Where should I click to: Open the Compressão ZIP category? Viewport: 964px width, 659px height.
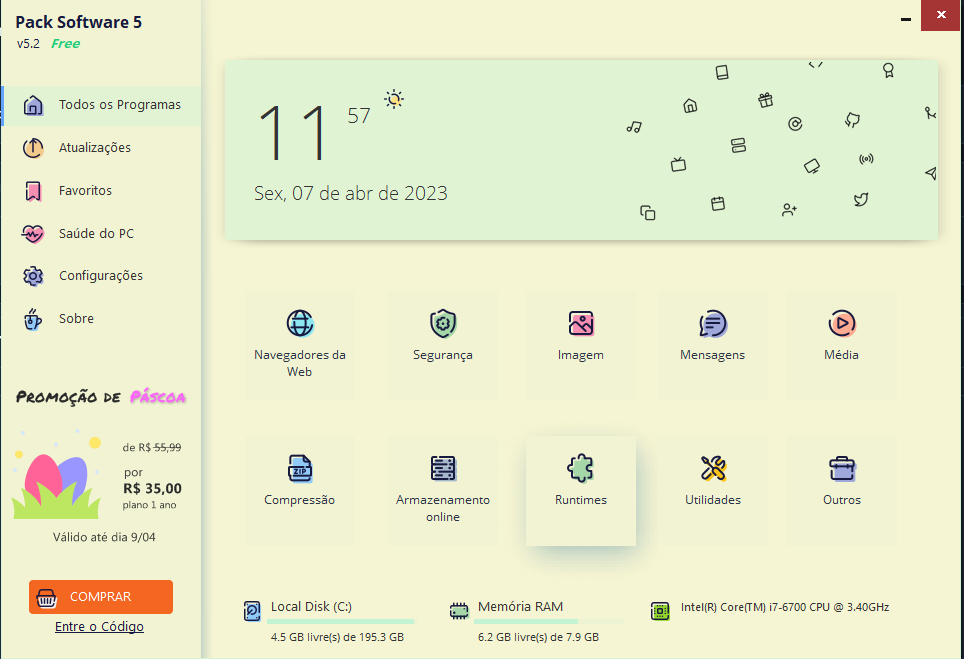pyautogui.click(x=300, y=491)
